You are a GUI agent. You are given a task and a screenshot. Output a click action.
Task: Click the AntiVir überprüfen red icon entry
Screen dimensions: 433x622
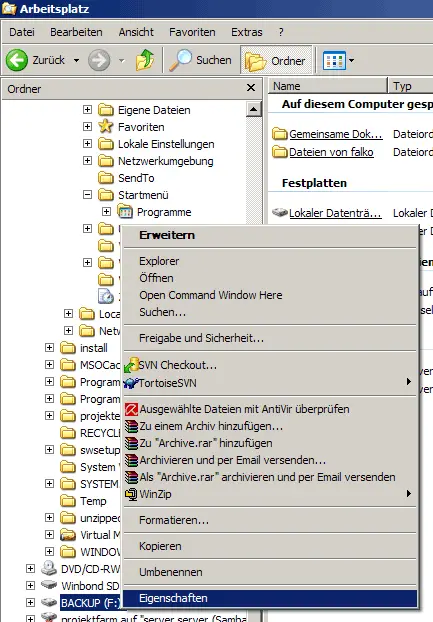coord(270,409)
